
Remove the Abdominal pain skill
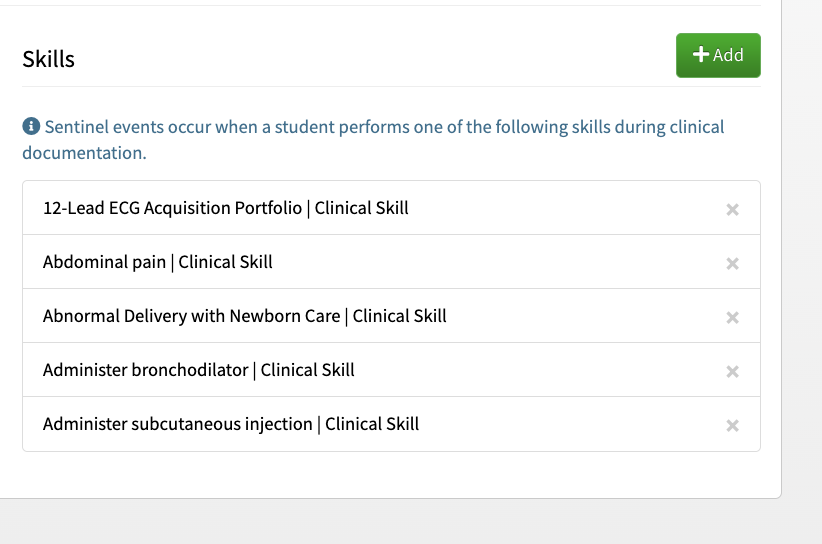click(x=732, y=264)
